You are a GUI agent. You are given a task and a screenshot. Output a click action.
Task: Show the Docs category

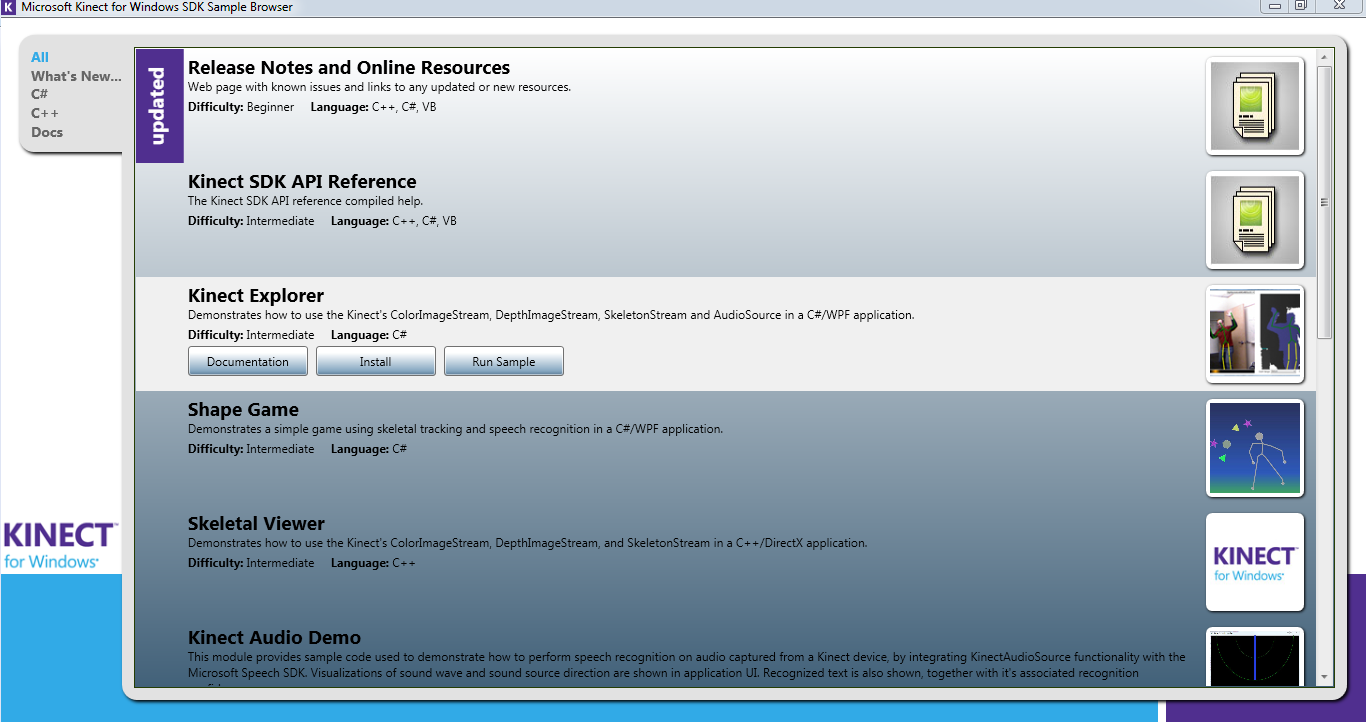(47, 132)
